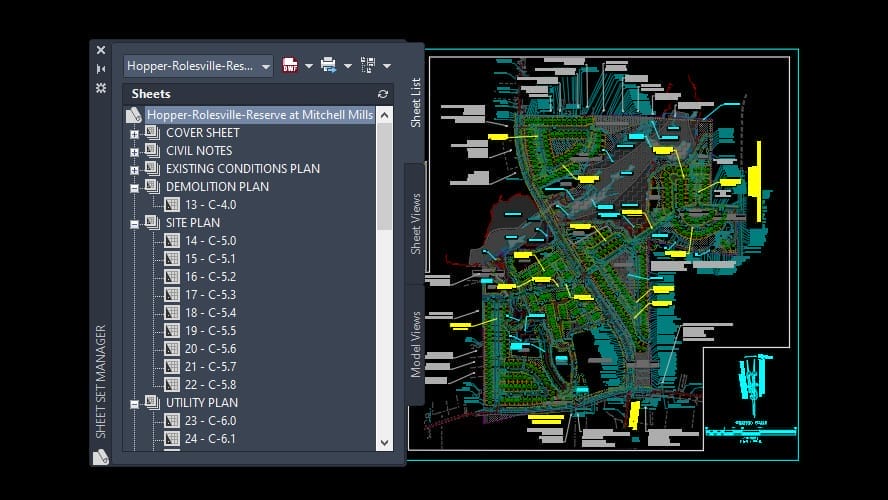
Task: Collapse the UTILITY PLAN subset
Action: click(x=134, y=404)
